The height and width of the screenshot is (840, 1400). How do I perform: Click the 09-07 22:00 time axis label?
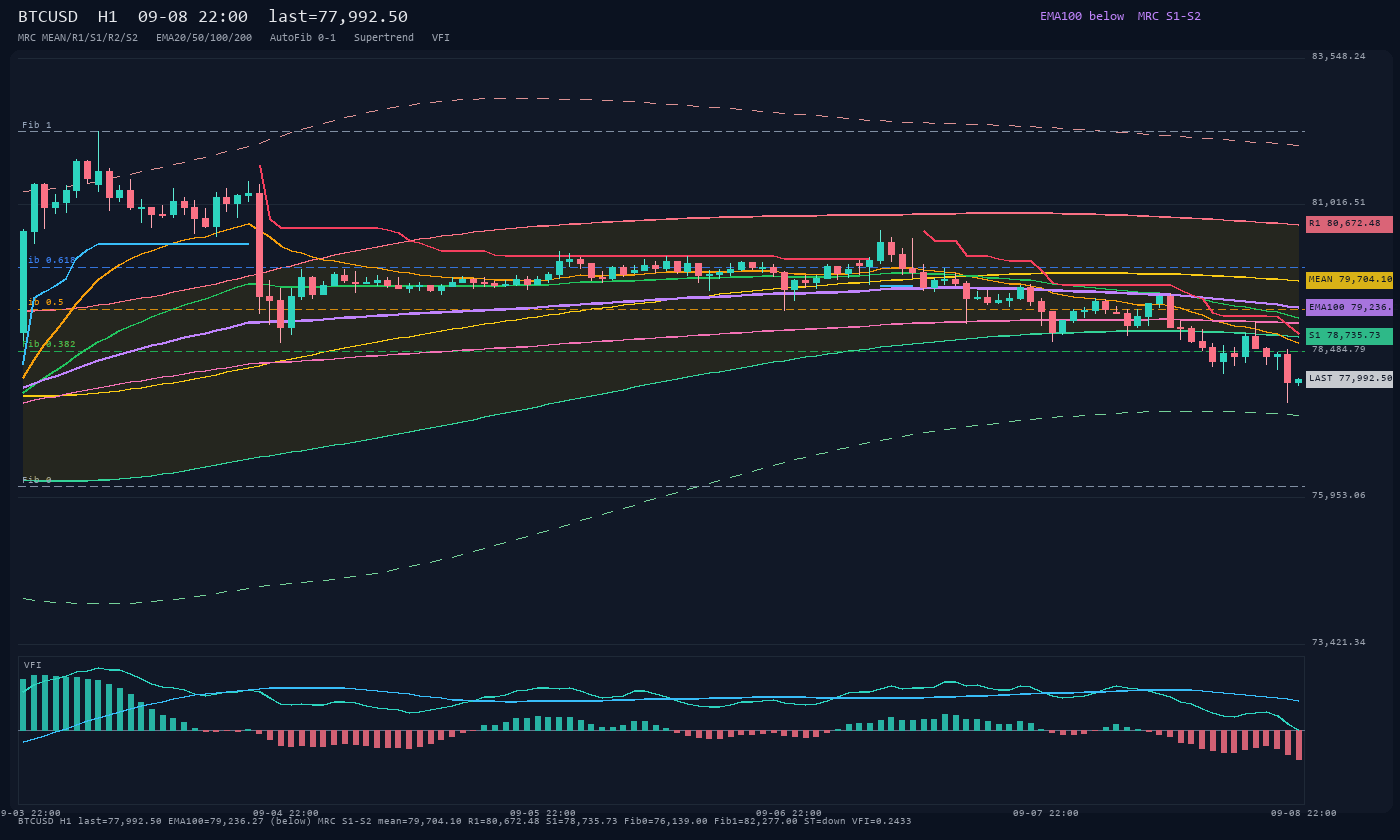pyautogui.click(x=1046, y=813)
